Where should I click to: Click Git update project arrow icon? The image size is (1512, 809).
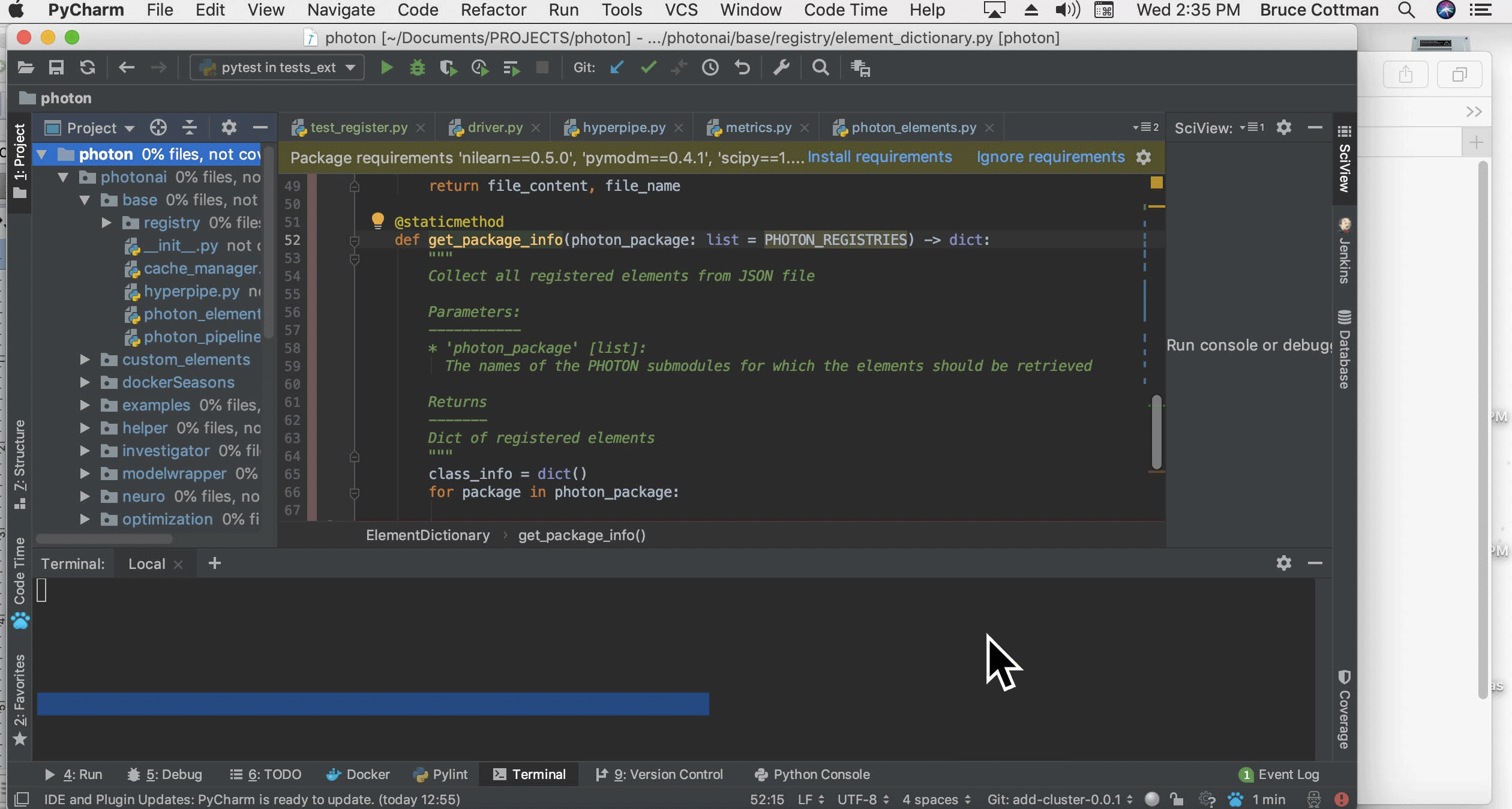[616, 68]
